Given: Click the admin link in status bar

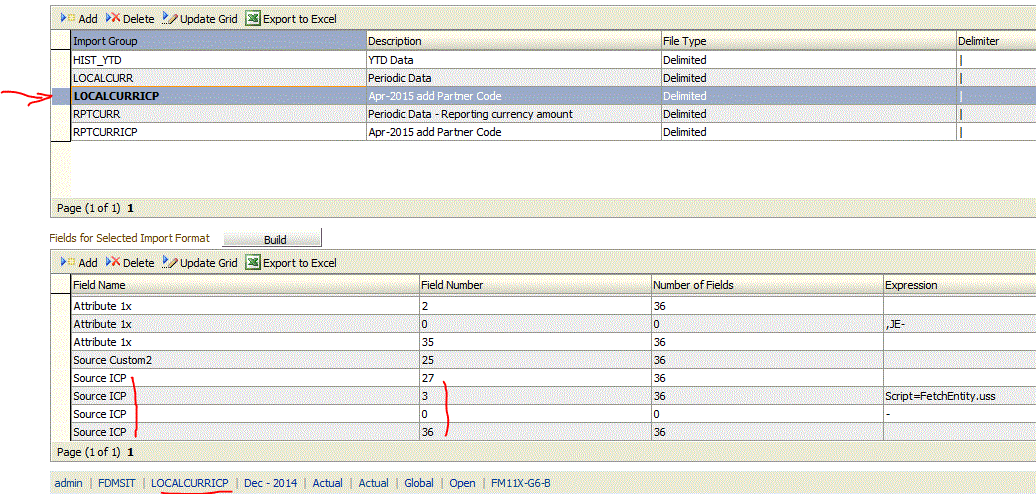Looking at the screenshot, I should [x=69, y=483].
